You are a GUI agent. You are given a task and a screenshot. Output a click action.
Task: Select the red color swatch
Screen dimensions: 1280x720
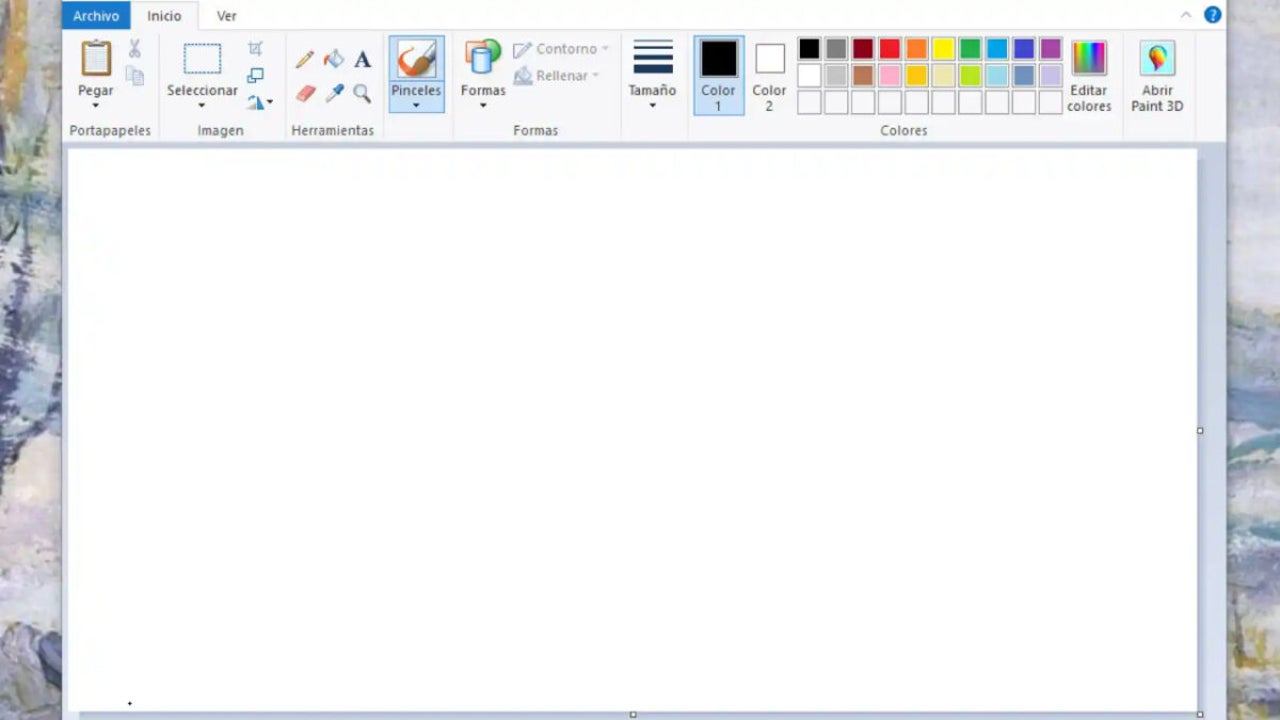coord(889,49)
